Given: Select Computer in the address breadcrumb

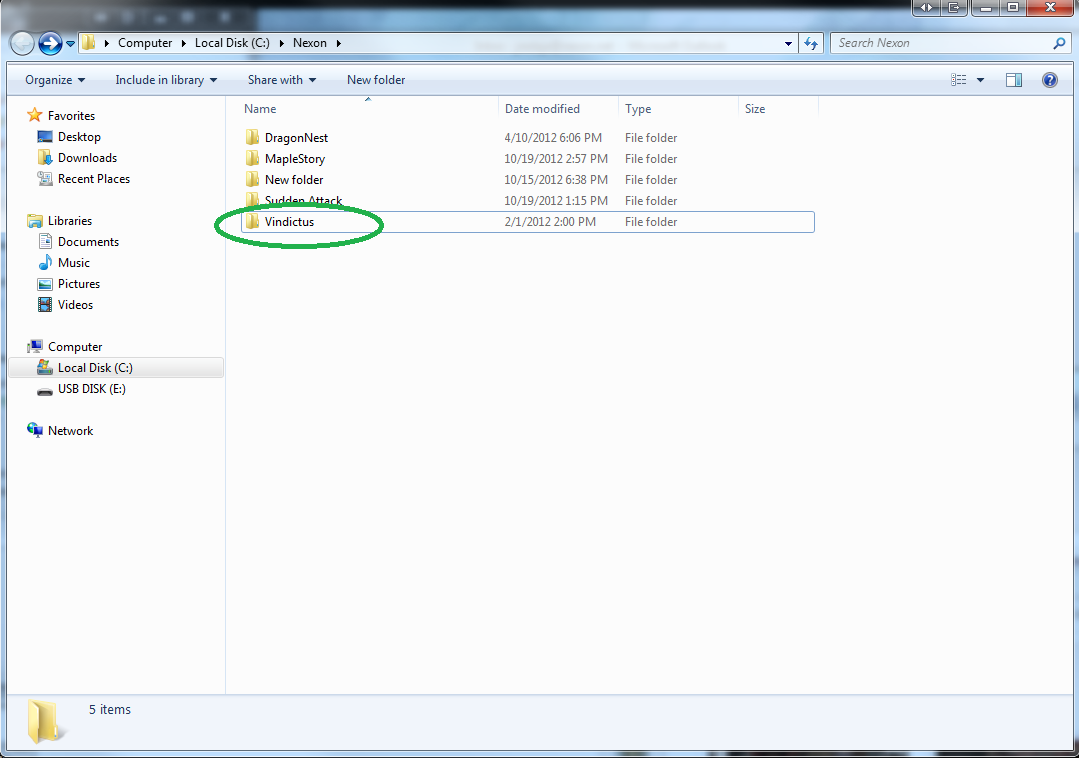Looking at the screenshot, I should coord(145,43).
